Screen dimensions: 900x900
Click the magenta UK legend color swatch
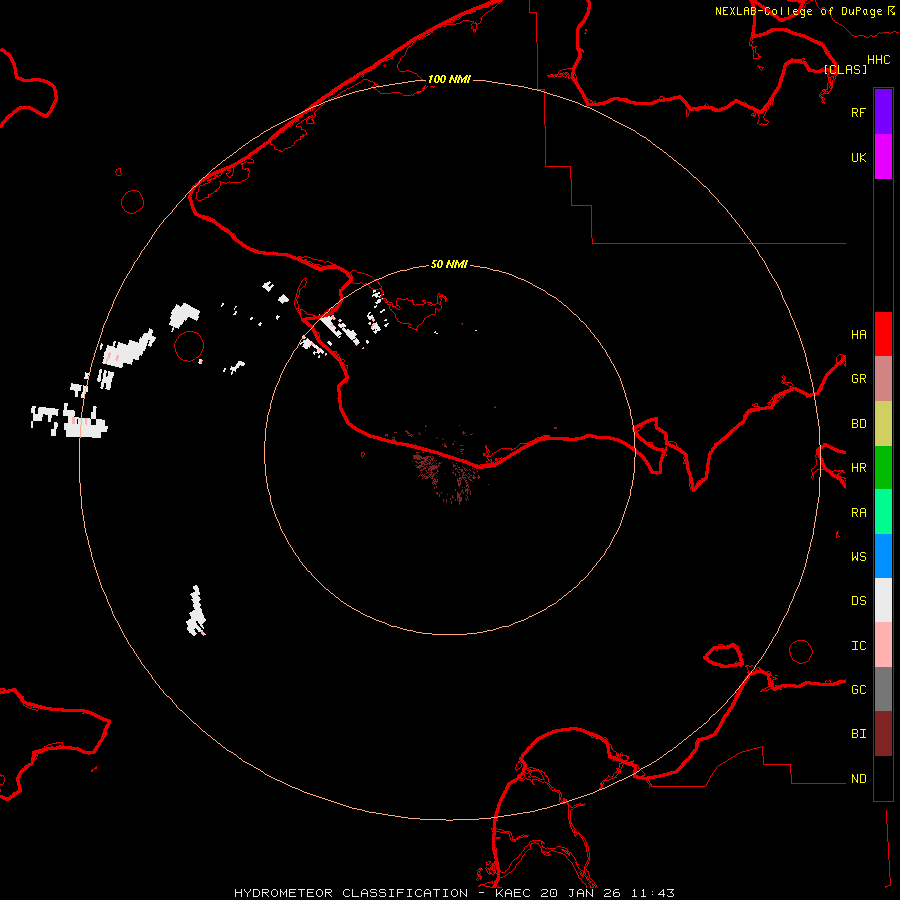point(883,157)
